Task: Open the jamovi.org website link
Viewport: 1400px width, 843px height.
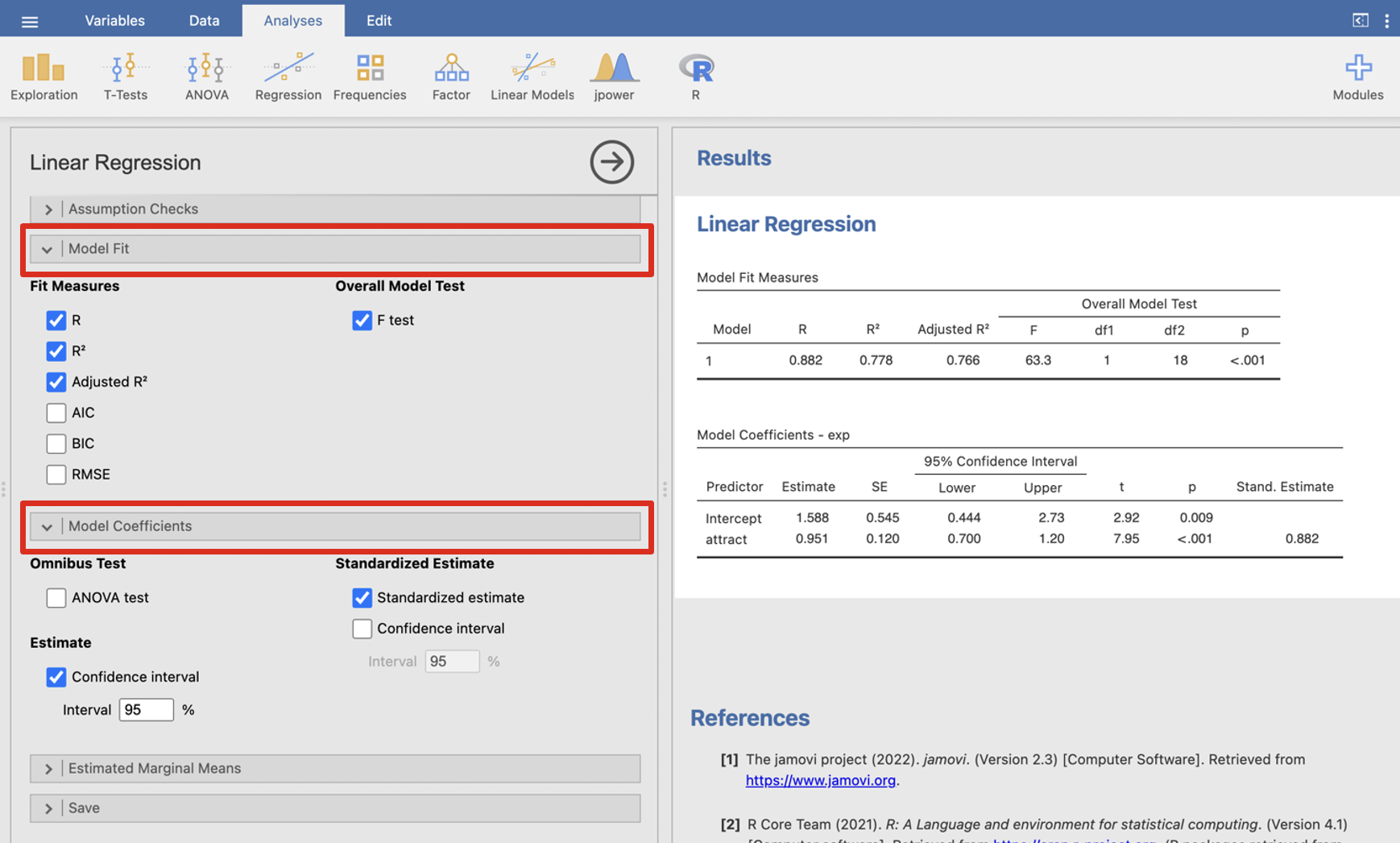Action: coord(820,780)
